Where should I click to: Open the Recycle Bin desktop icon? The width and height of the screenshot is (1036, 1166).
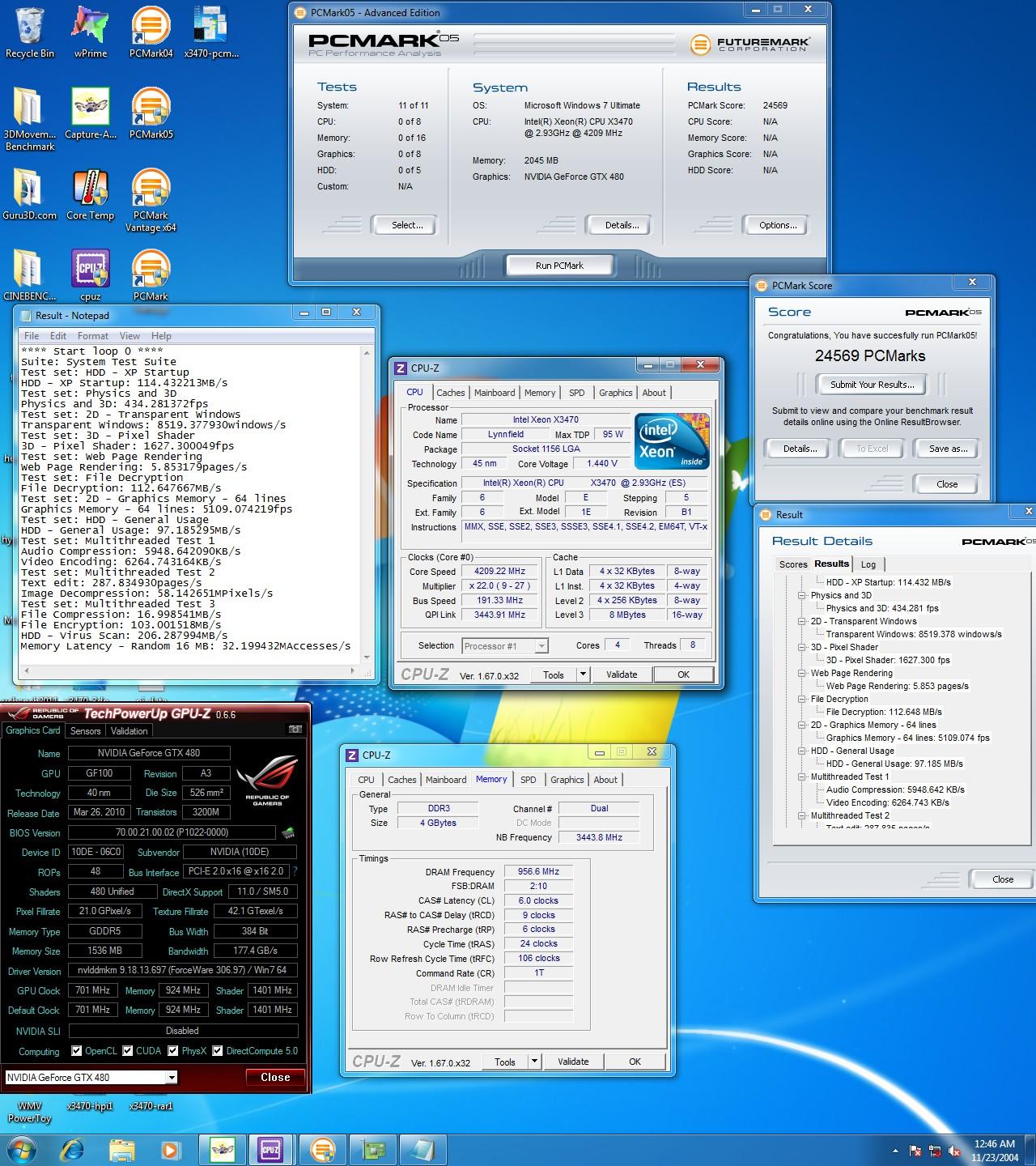[29, 32]
